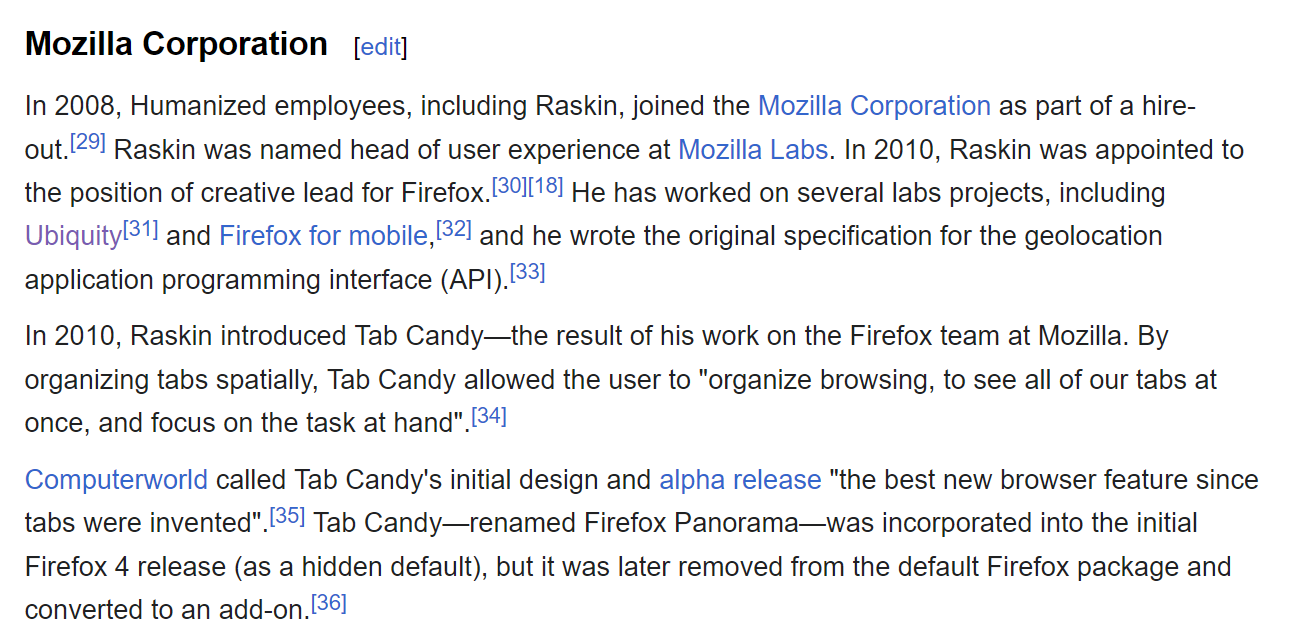Image resolution: width=1292 pixels, height=639 pixels.
Task: Open the Firefox for mobile link
Action: [x=324, y=236]
